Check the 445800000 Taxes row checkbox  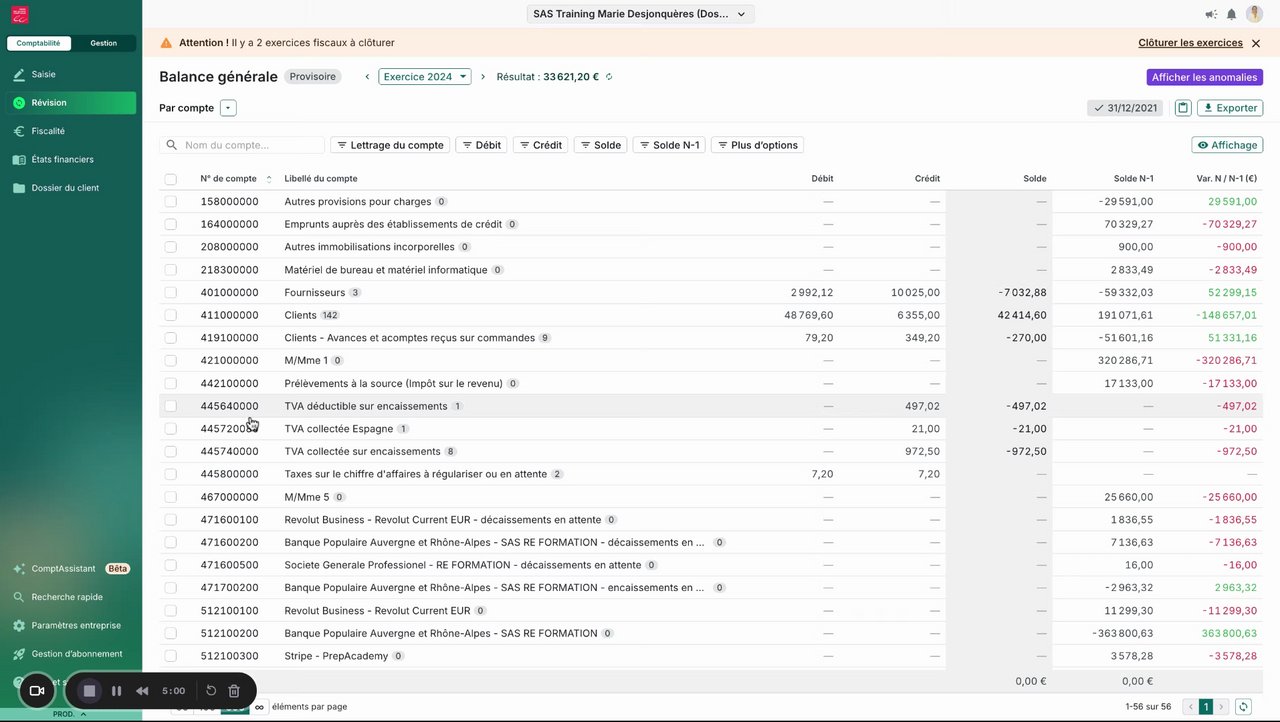tap(171, 474)
